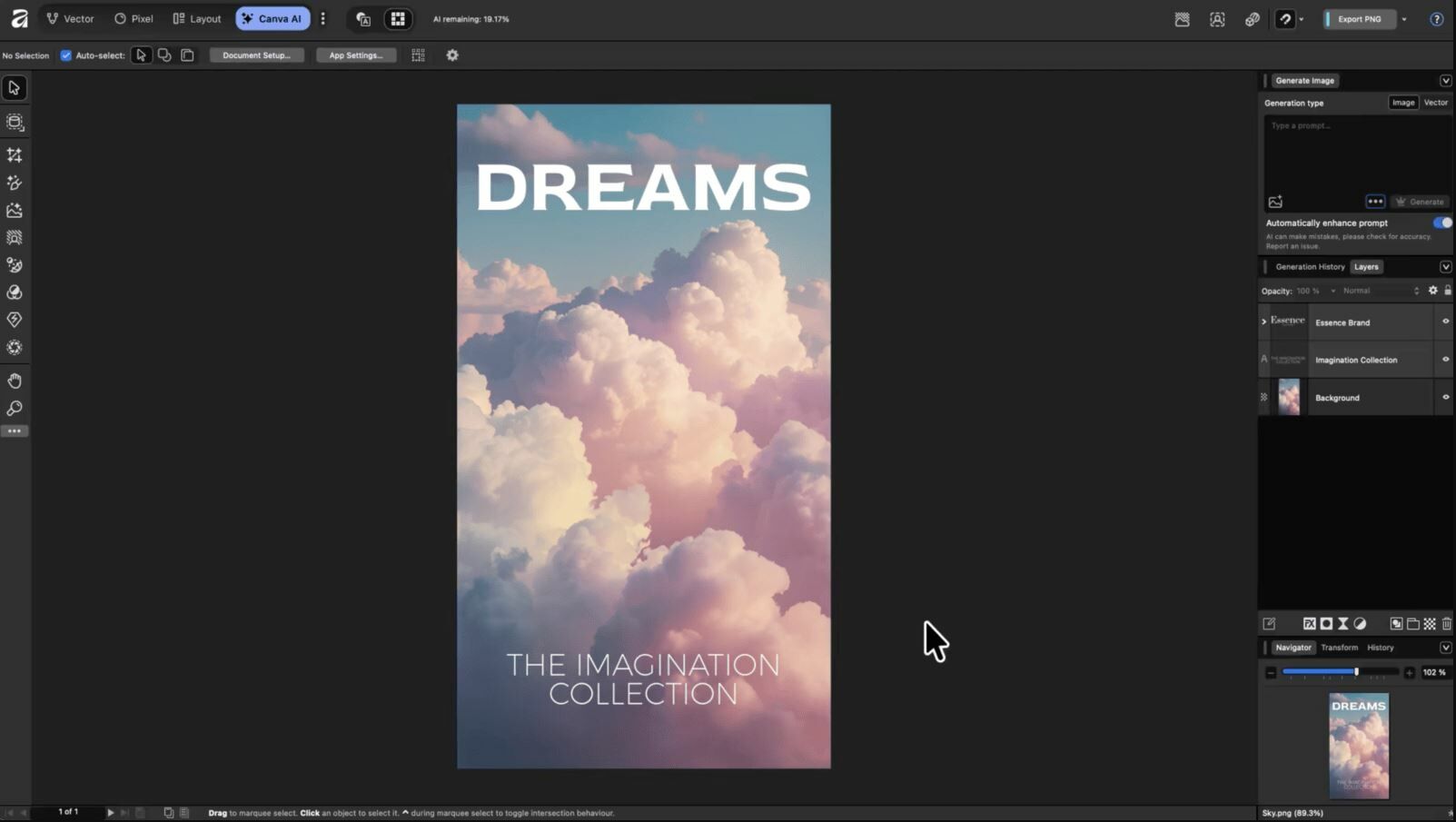1456x822 pixels.
Task: Hide the Essence Brand layer
Action: [x=1444, y=322]
